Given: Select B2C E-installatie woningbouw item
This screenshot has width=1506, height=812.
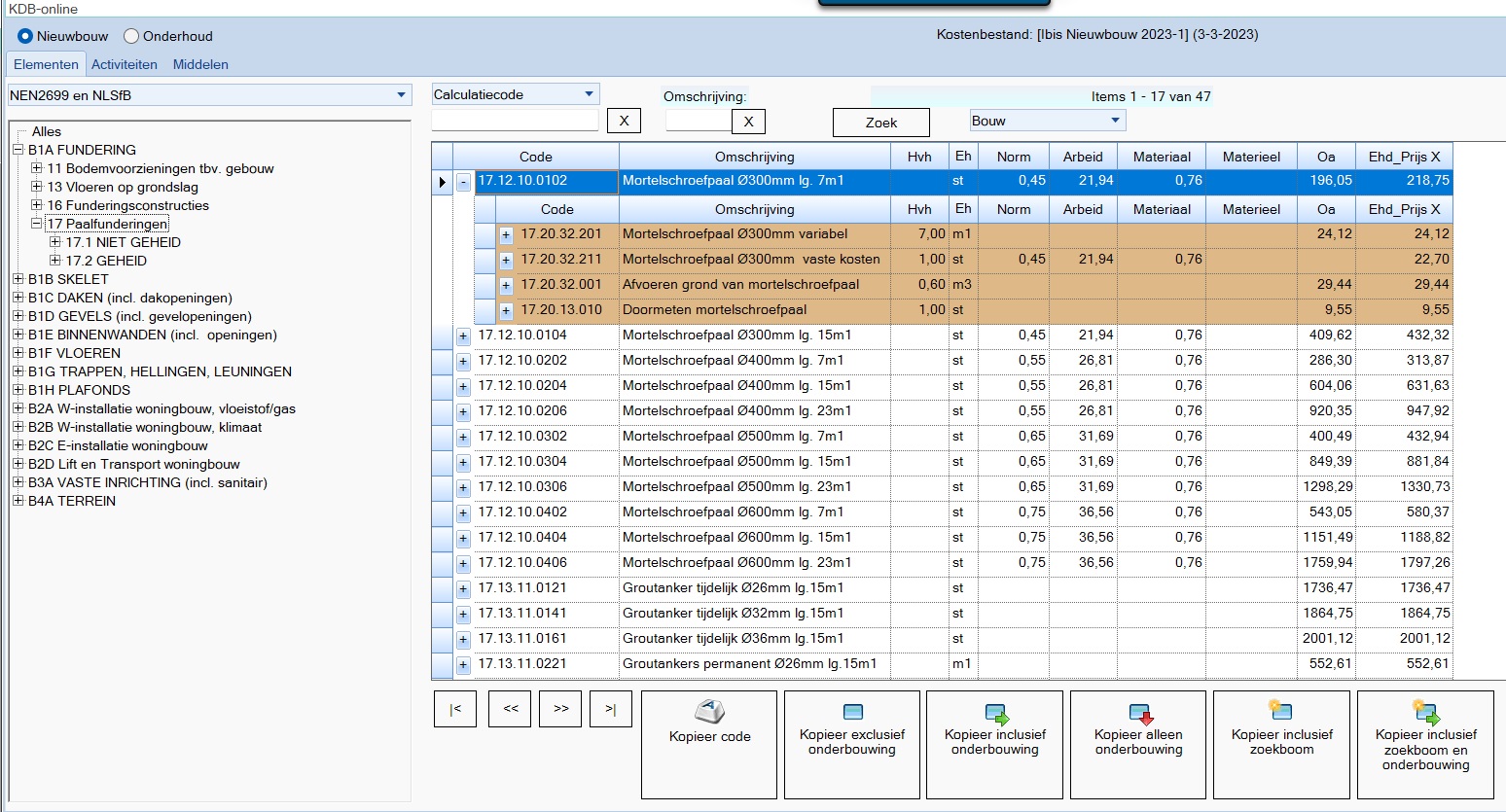Looking at the screenshot, I should 118,445.
